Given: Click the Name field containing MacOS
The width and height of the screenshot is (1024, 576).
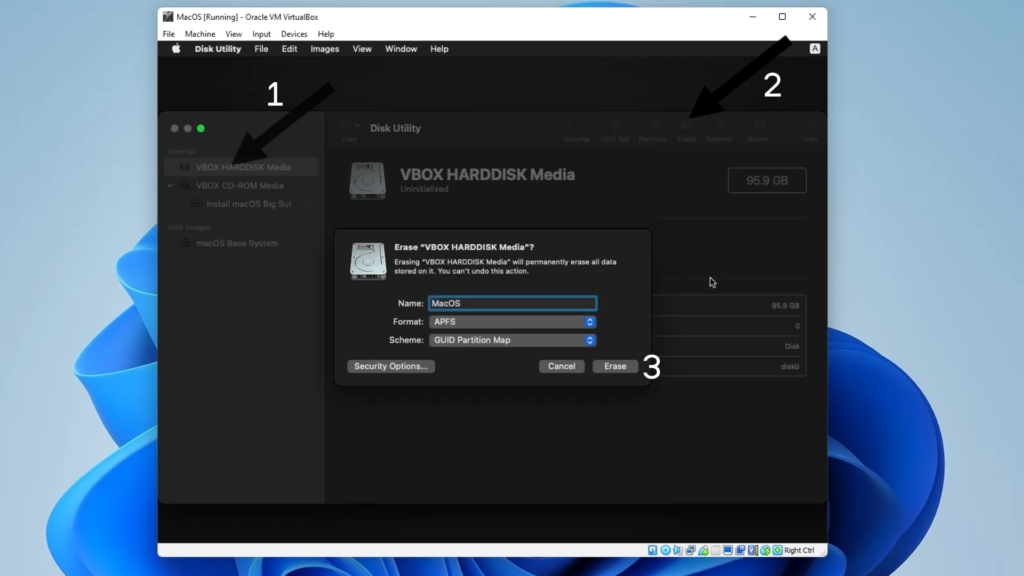Looking at the screenshot, I should pos(513,304).
